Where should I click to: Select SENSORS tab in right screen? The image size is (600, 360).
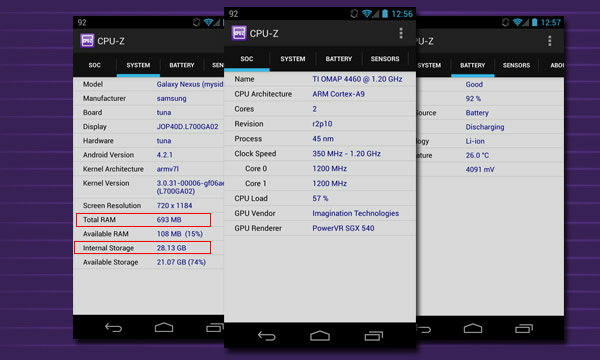[516, 65]
